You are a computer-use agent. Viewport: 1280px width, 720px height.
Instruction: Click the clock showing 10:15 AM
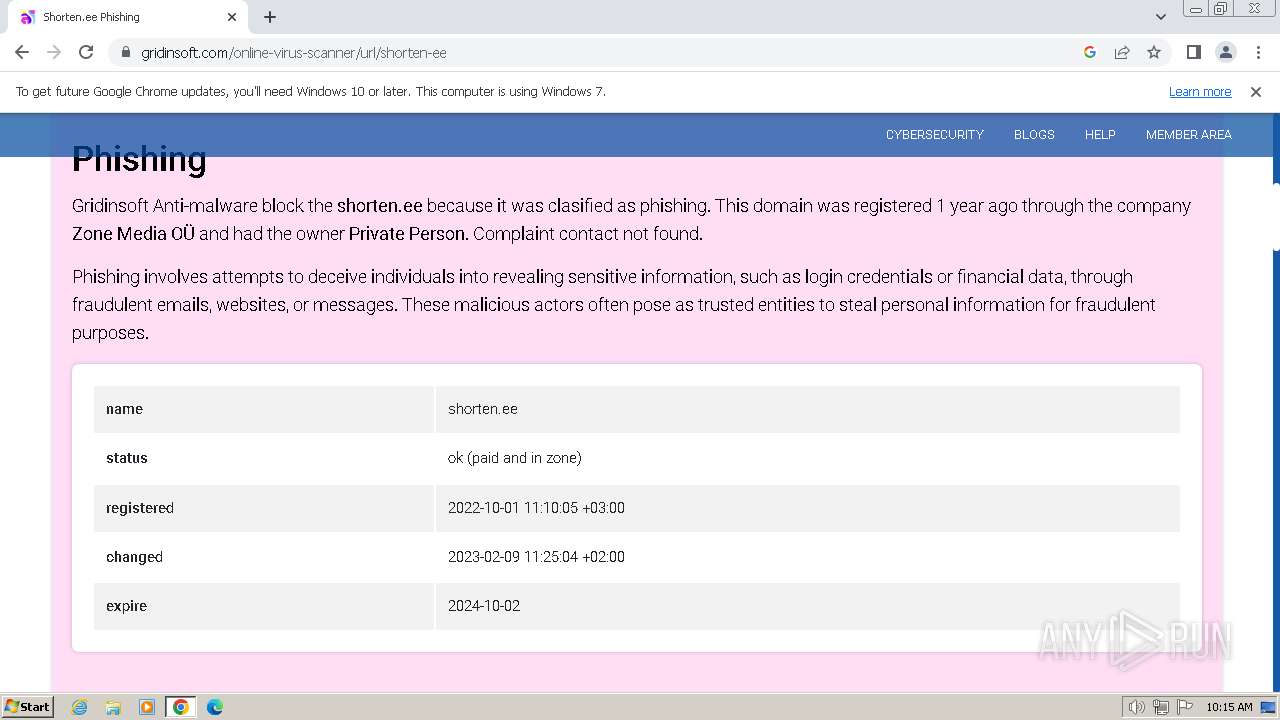tap(1229, 707)
